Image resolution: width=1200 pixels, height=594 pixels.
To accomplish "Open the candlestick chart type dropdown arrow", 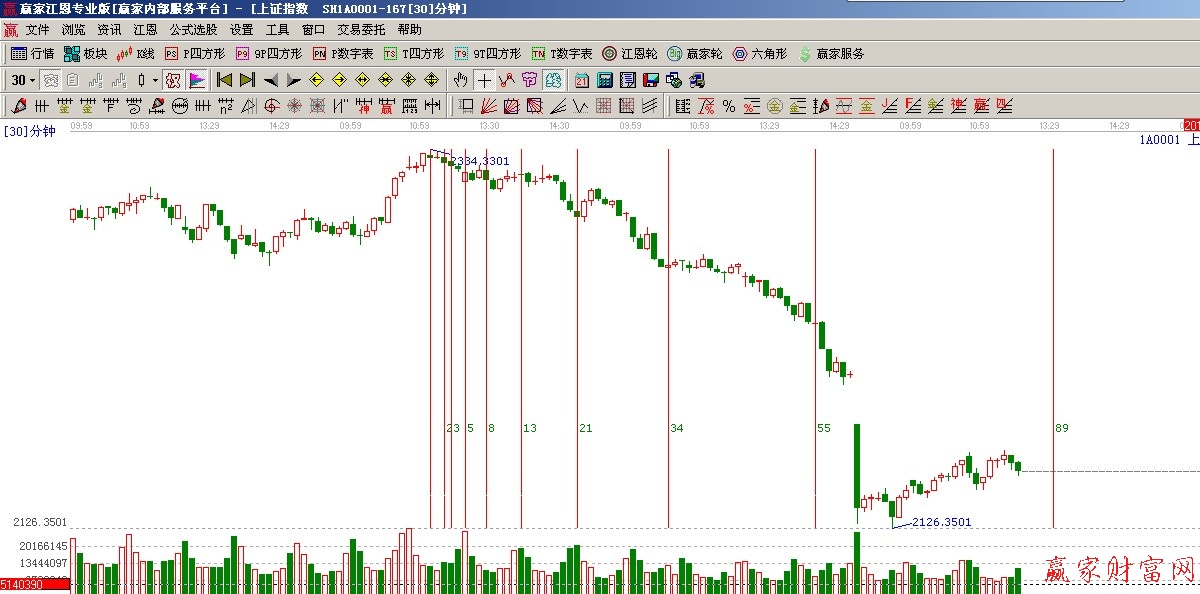I will (155, 80).
